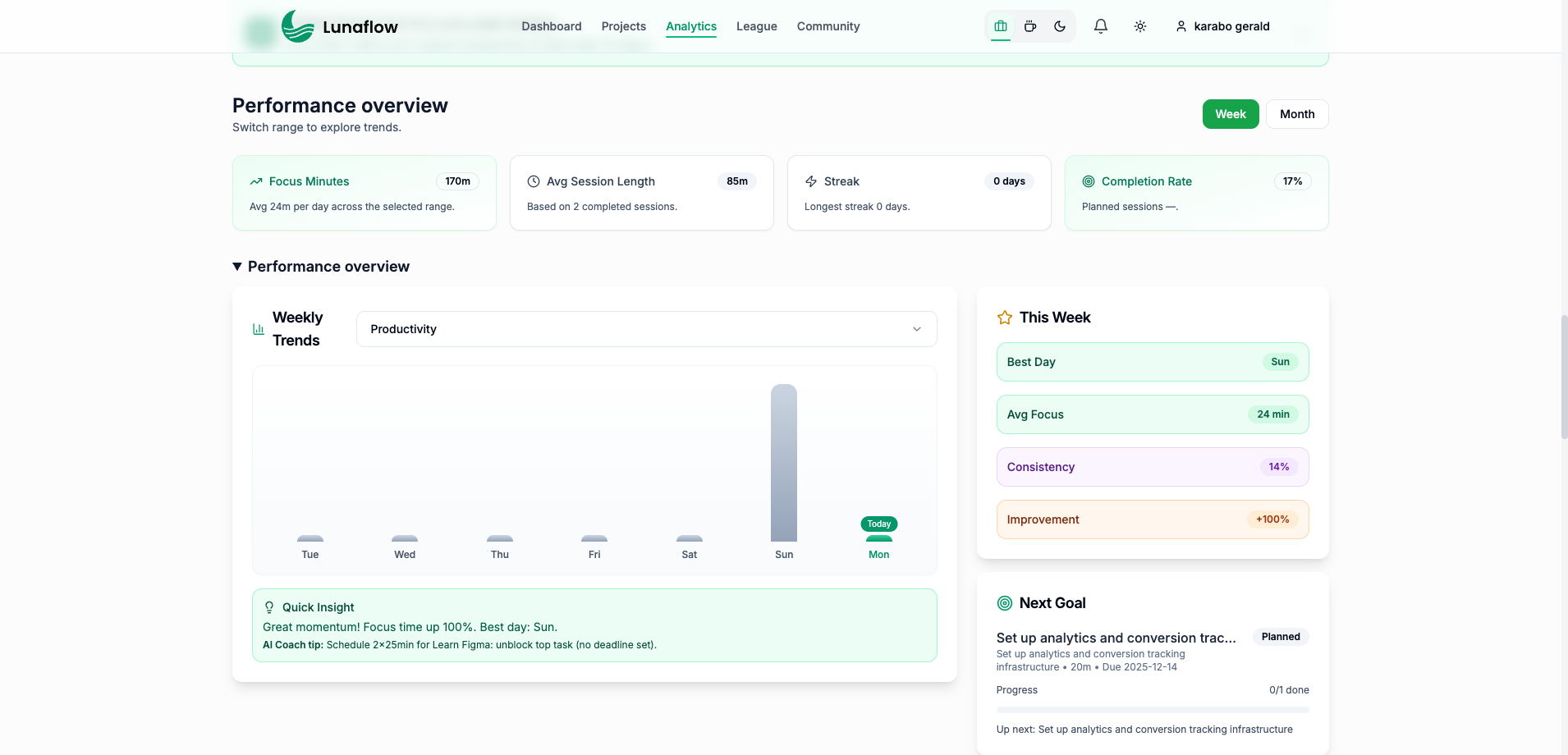Open the Productivity metric dropdown

(646, 329)
